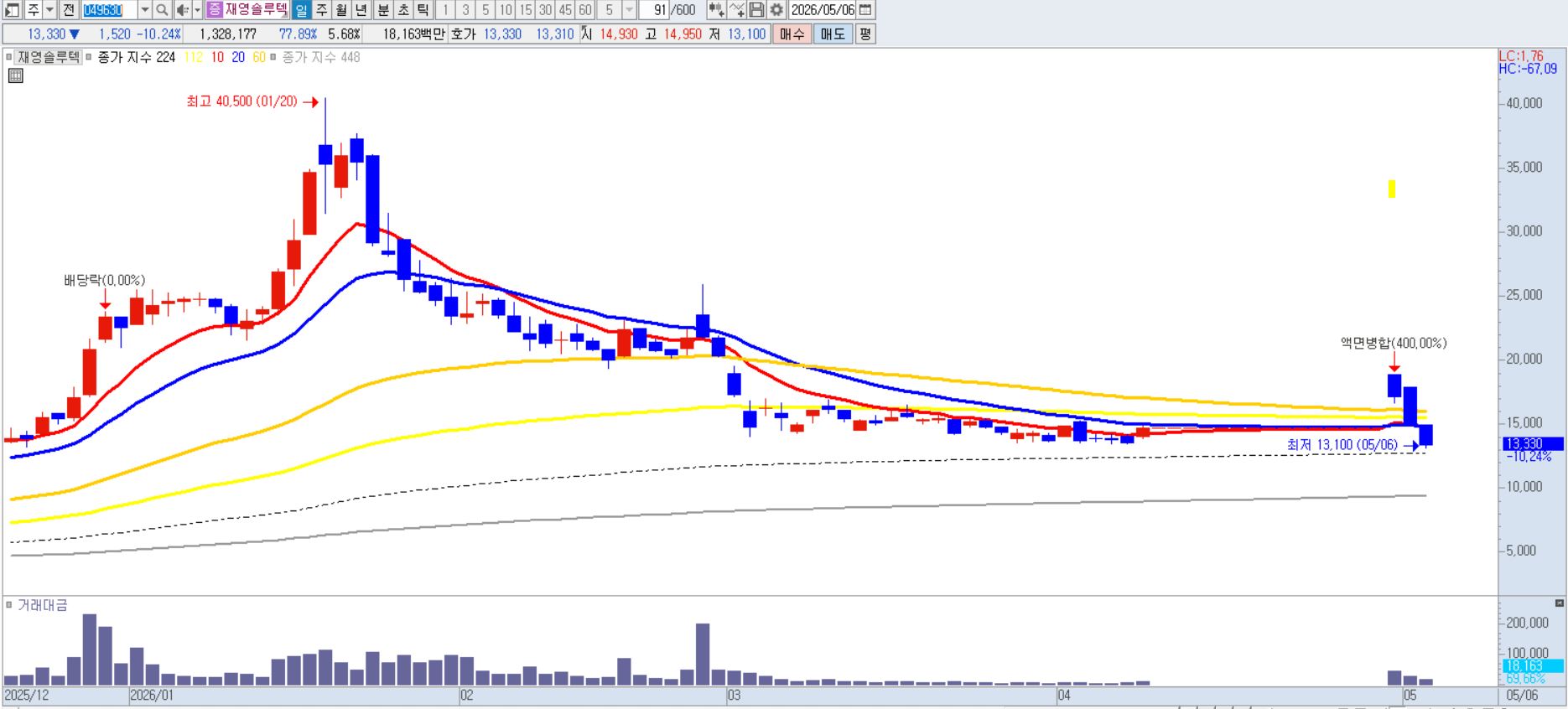The height and width of the screenshot is (709, 1568).
Task: Toggle the 종가 지수 448 legend square
Action: tap(273, 57)
